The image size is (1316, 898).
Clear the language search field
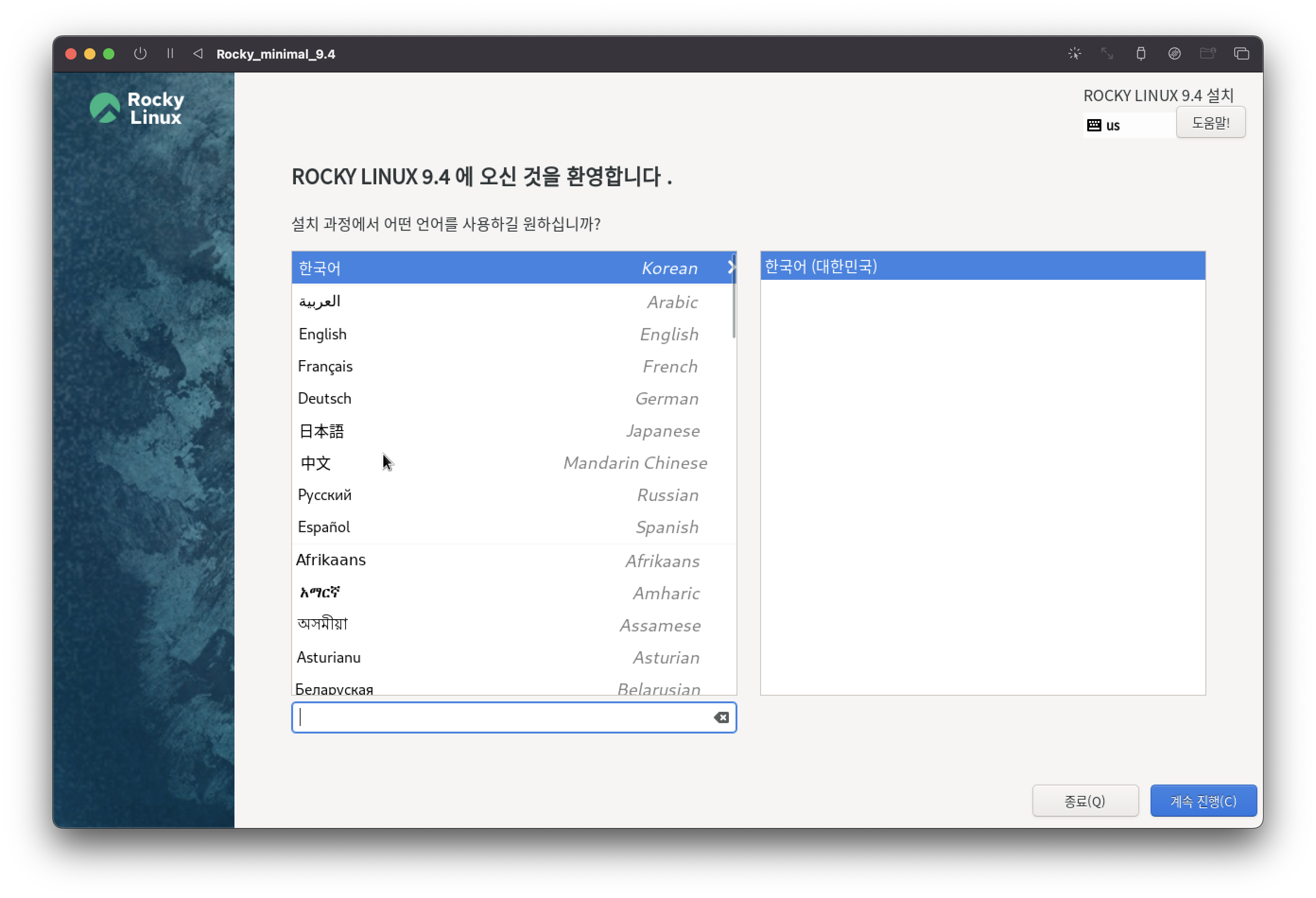pyautogui.click(x=721, y=717)
